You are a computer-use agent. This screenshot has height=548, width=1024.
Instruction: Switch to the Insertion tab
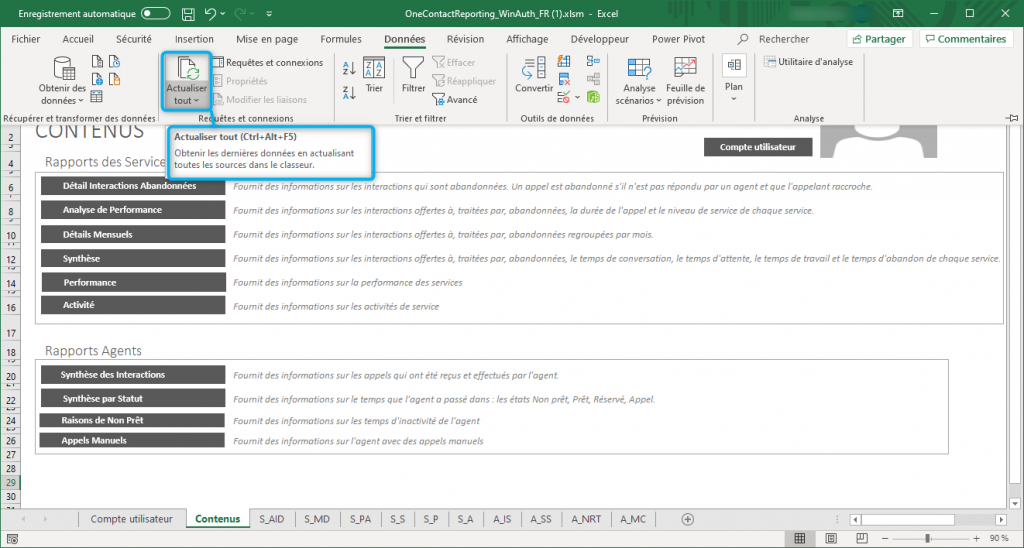[x=194, y=39]
